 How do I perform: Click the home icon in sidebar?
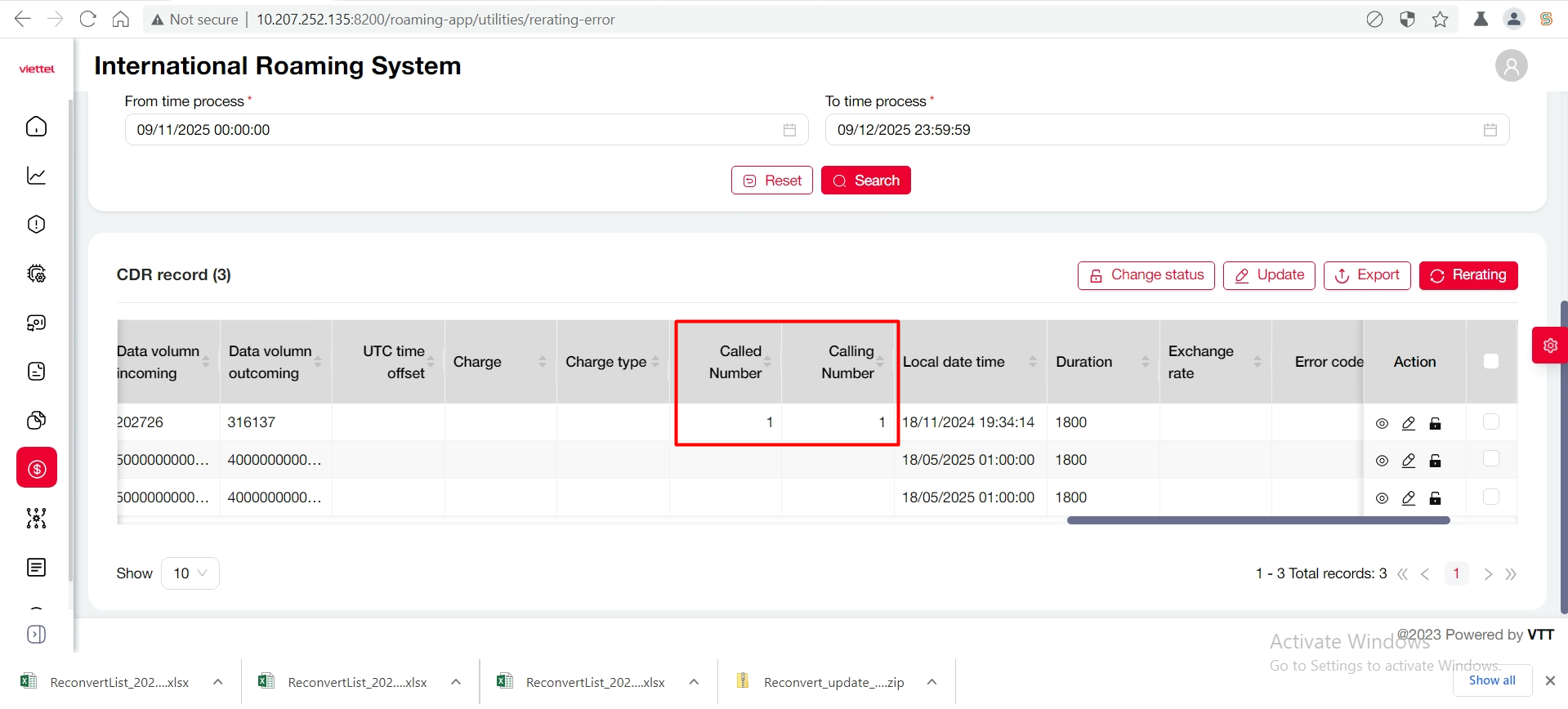pyautogui.click(x=36, y=127)
